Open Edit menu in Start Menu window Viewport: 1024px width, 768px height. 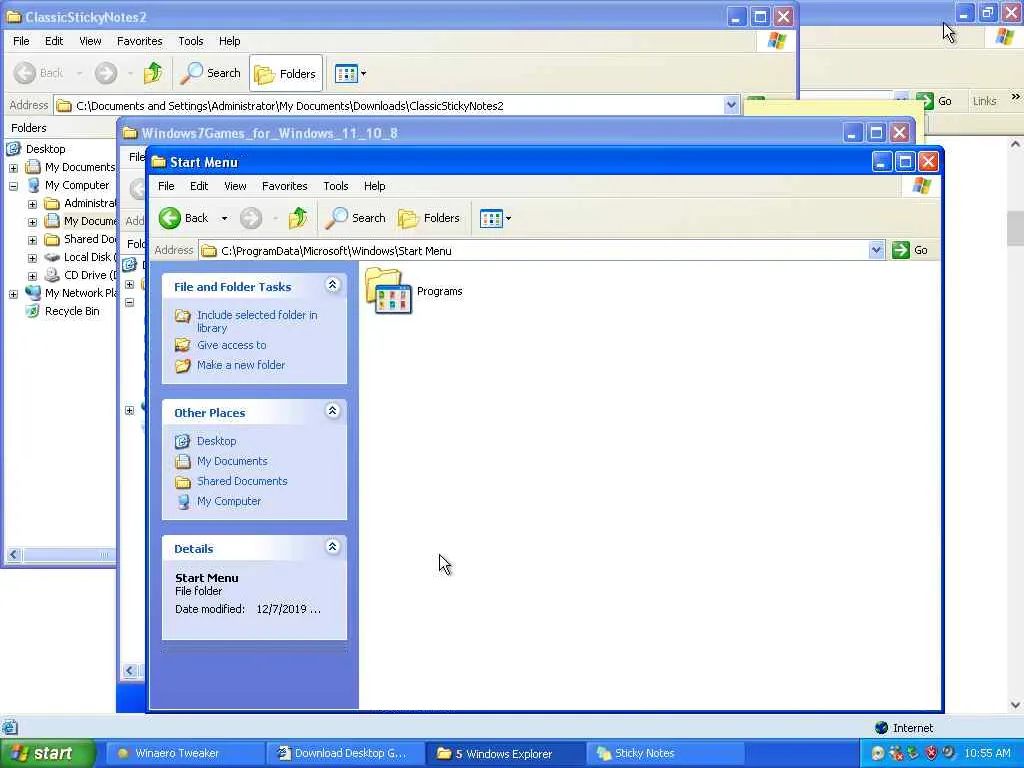(x=199, y=186)
